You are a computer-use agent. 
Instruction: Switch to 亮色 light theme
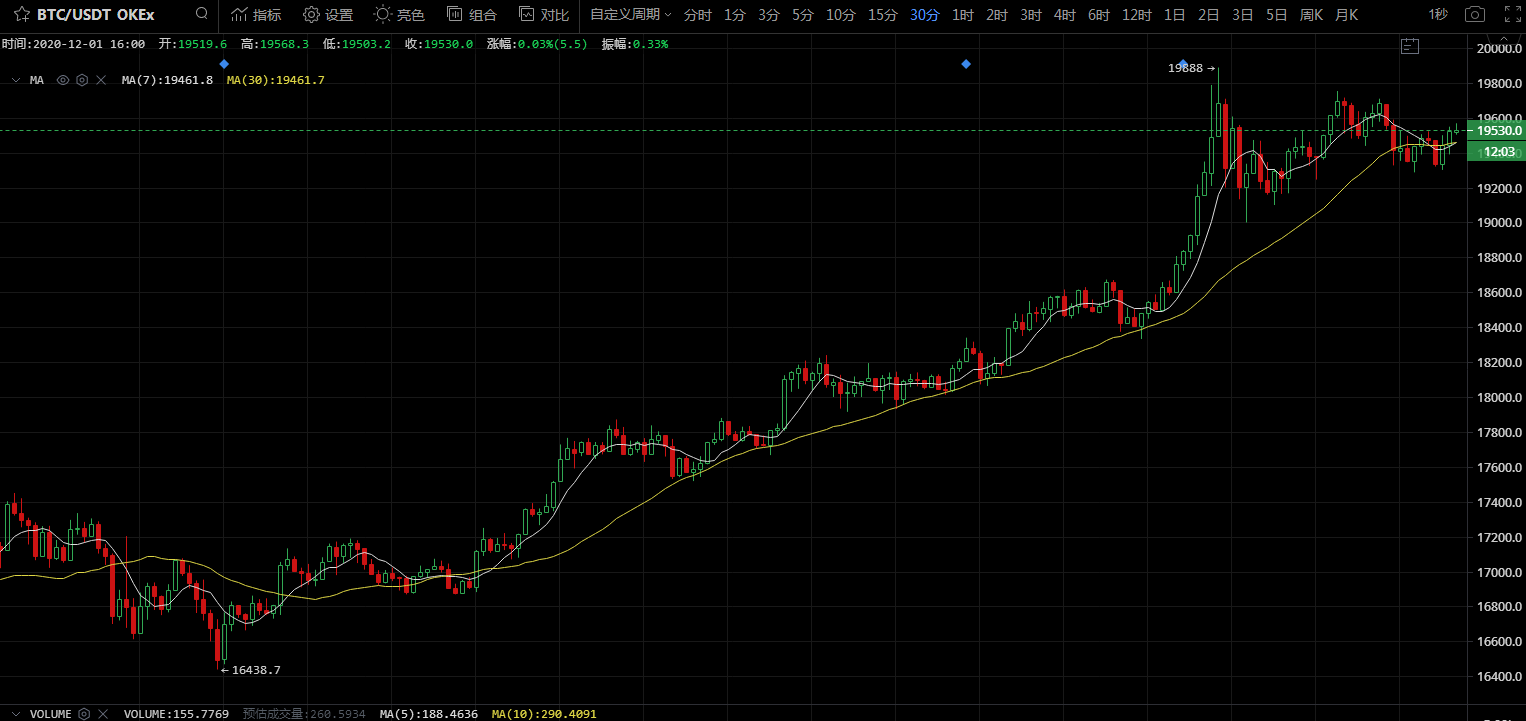(x=399, y=15)
